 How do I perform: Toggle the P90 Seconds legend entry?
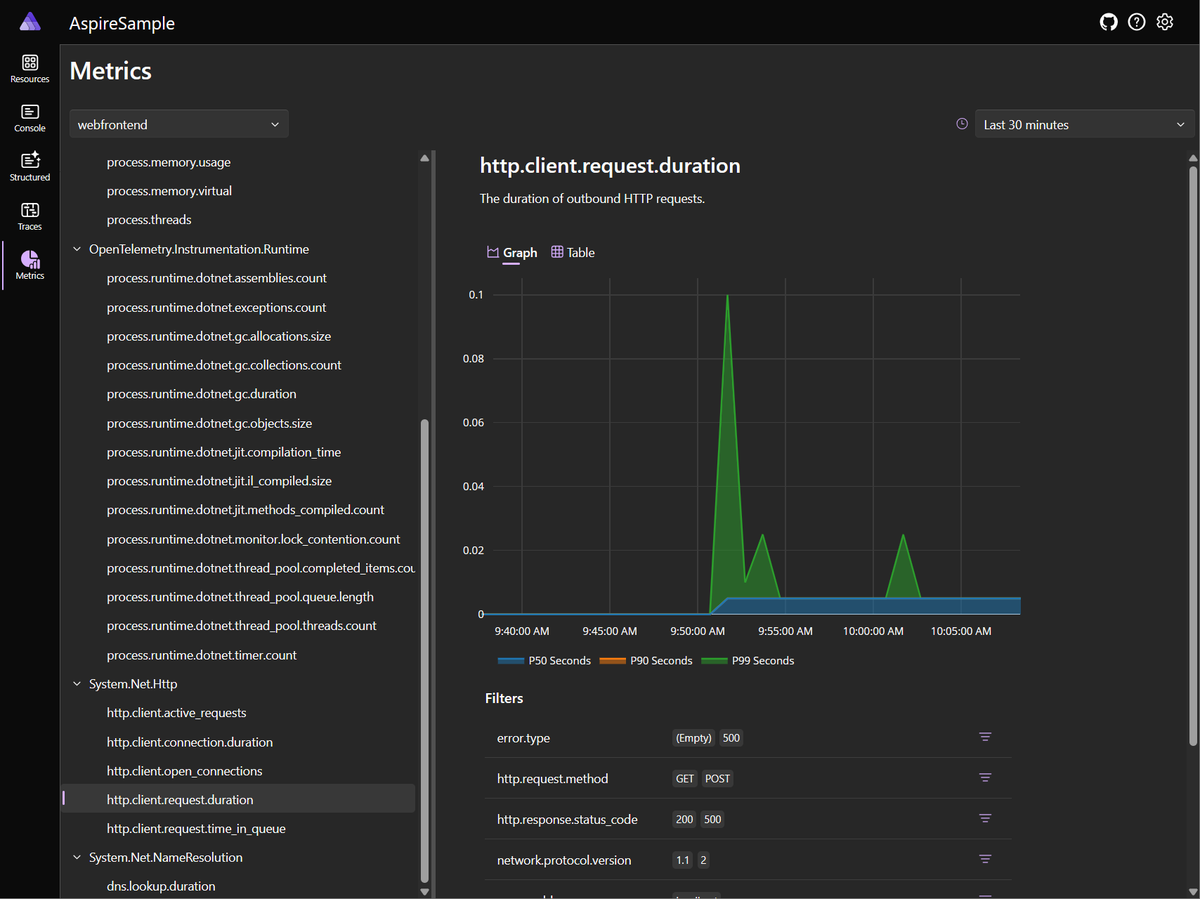[646, 661]
